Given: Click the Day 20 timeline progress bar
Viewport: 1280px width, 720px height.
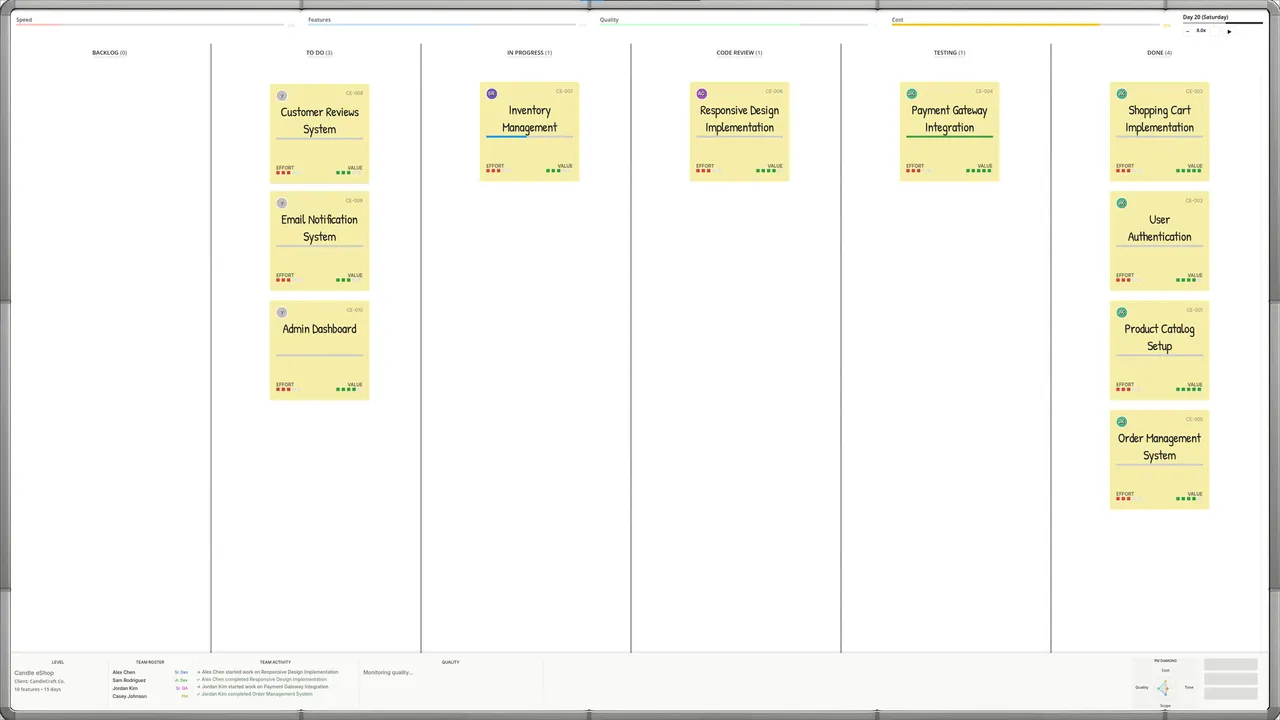Looking at the screenshot, I should 1223,22.
